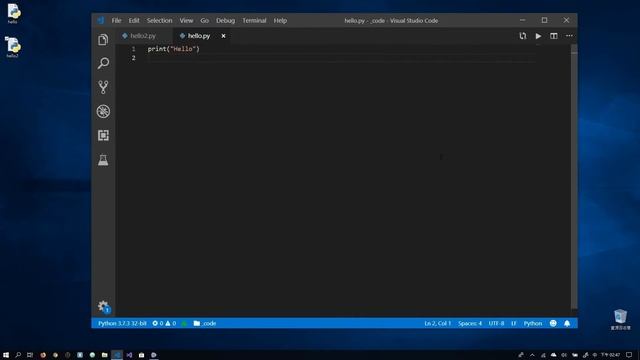Screen dimensions: 640x360
Task: Run Python file with the play button
Action: 538,36
